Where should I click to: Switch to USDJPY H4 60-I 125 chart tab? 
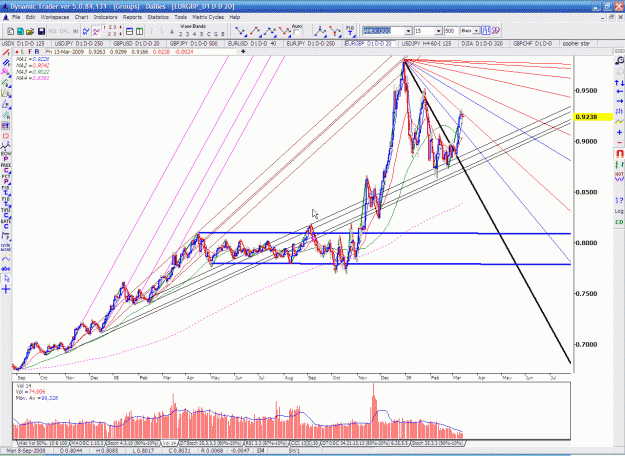coord(426,43)
